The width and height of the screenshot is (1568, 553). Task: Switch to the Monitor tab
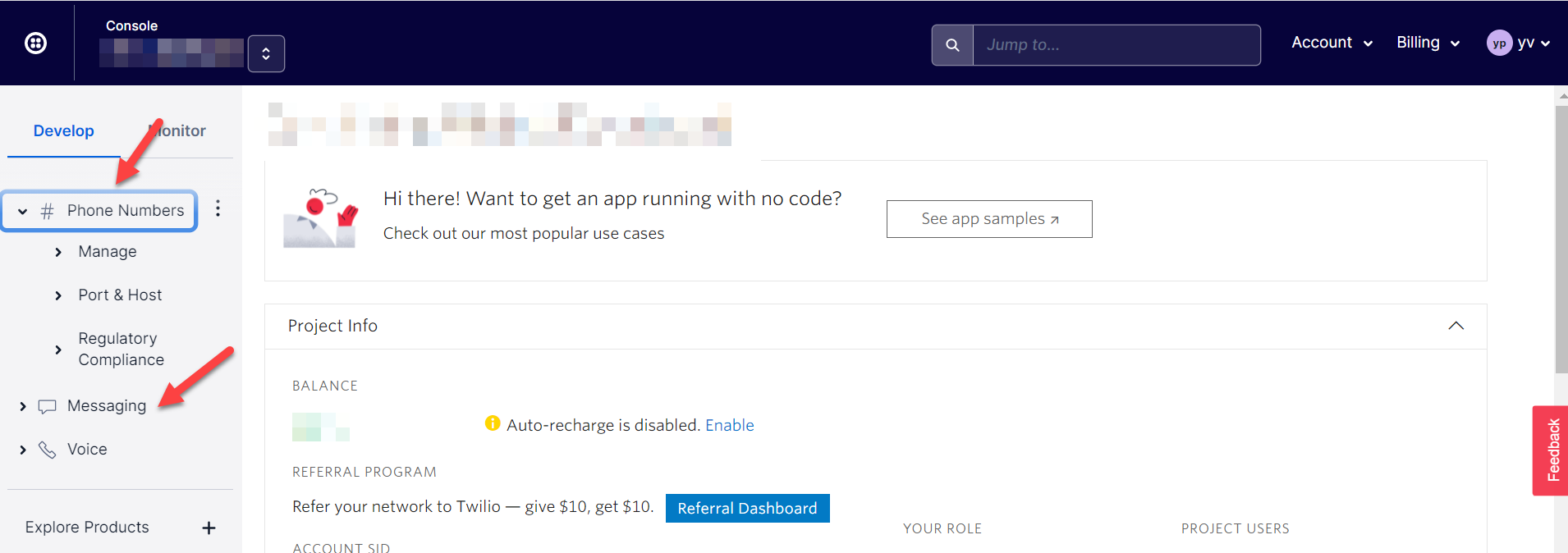point(178,131)
